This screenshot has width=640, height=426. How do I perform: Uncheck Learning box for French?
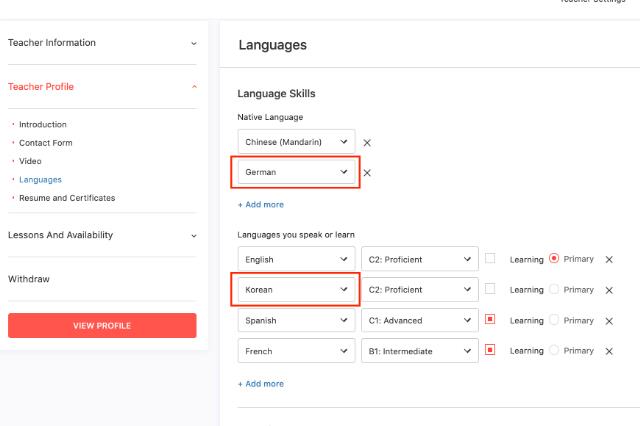tap(490, 350)
